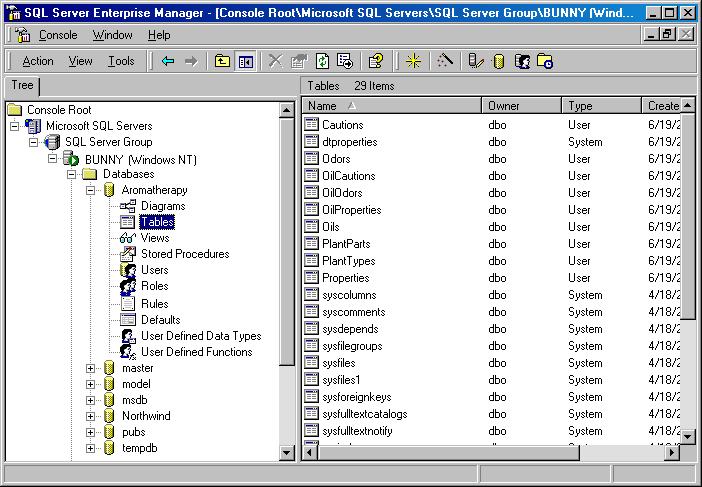The image size is (702, 487).
Task: Sort by the Name column header
Action: 392,106
